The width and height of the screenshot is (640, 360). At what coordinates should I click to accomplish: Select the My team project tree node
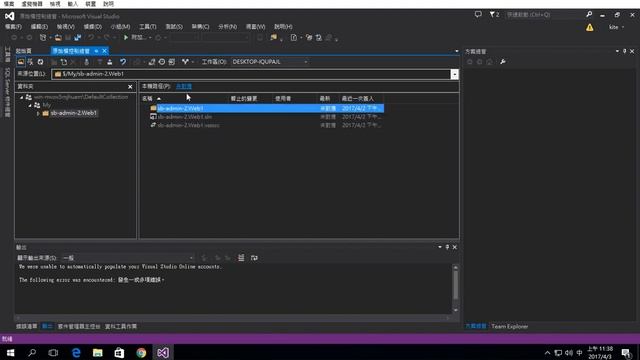tap(47, 105)
